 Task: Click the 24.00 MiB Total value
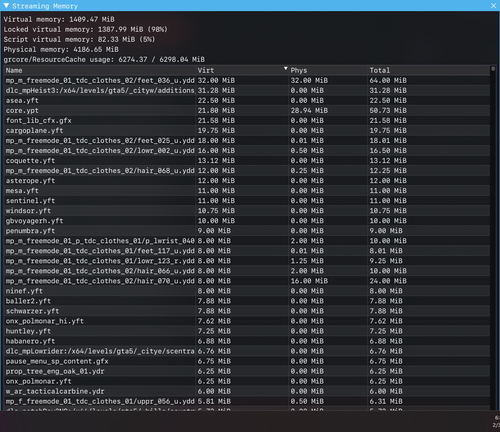click(x=388, y=281)
